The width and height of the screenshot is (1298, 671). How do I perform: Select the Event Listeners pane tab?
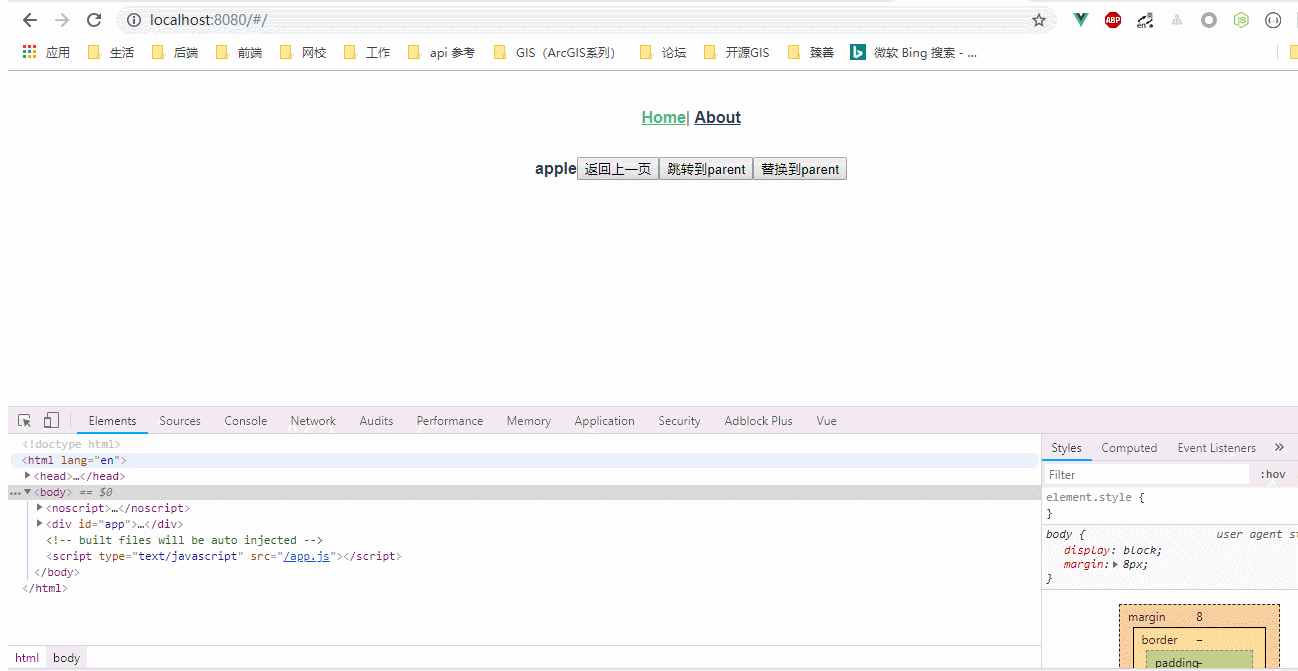tap(1216, 448)
